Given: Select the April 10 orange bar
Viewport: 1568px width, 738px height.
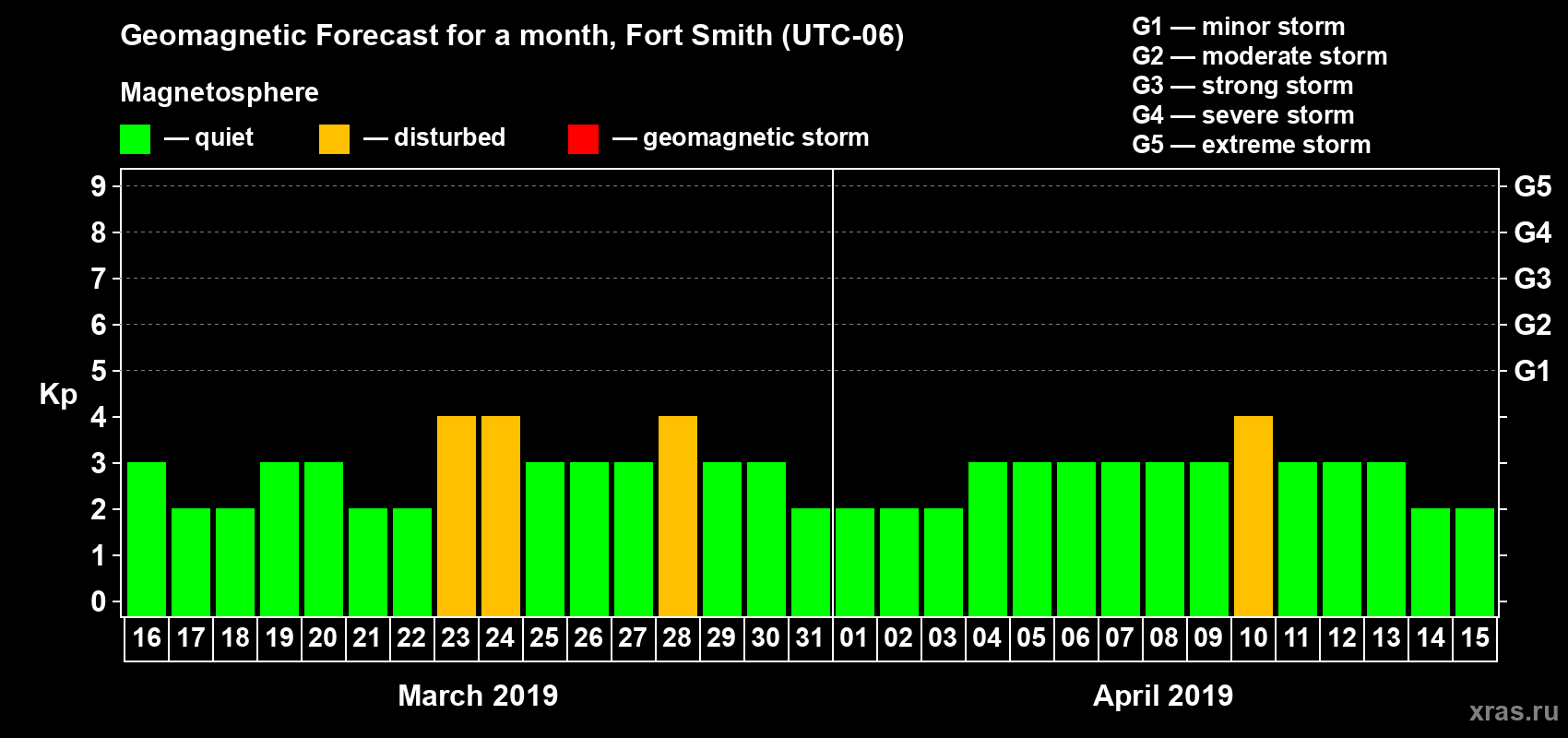Looking at the screenshot, I should click(1253, 516).
